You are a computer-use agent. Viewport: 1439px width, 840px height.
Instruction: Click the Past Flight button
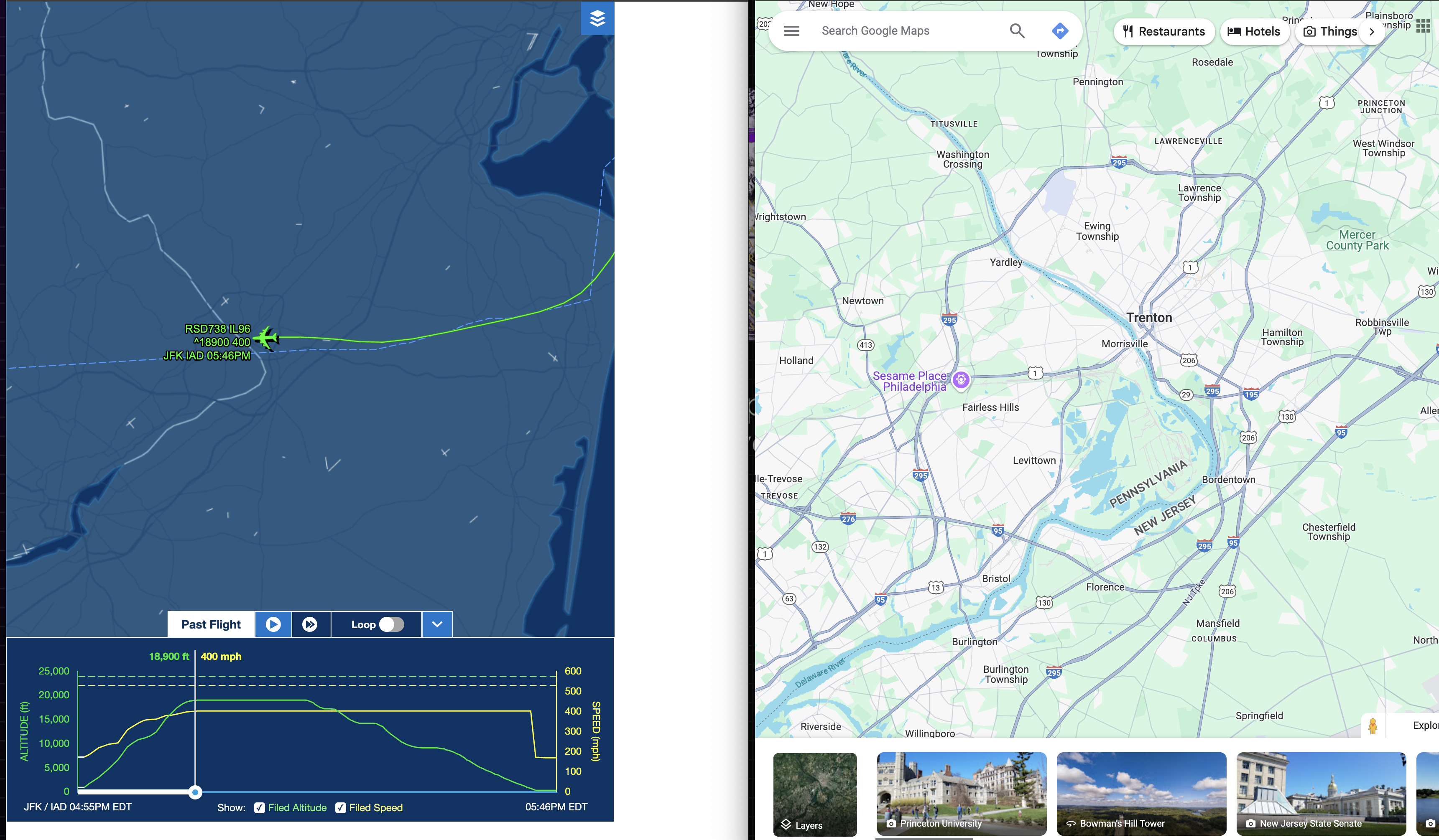click(211, 624)
